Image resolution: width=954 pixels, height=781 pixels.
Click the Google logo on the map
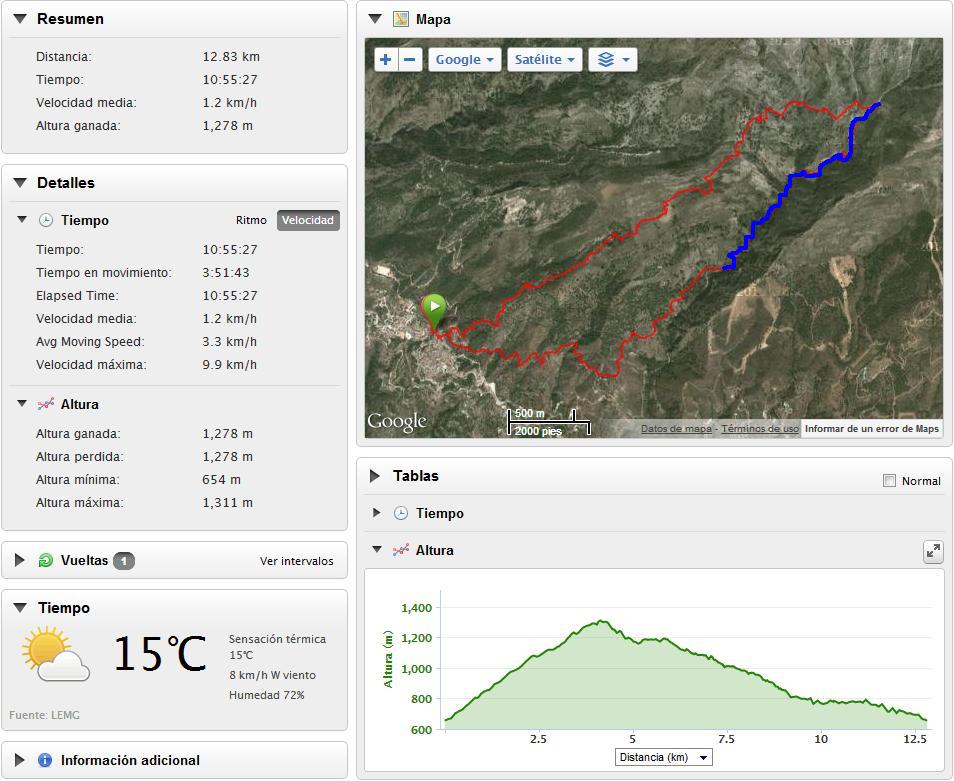coord(397,422)
